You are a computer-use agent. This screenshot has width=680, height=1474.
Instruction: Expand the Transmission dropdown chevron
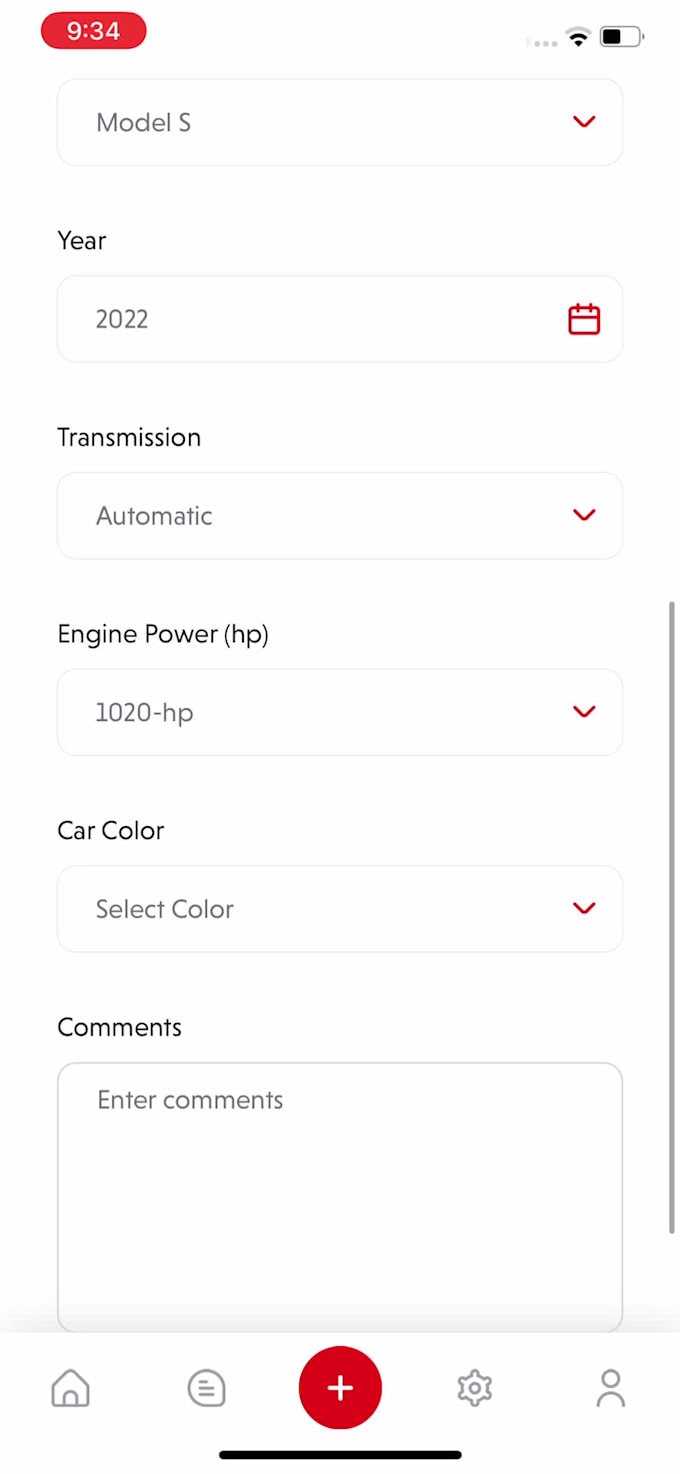(x=584, y=515)
